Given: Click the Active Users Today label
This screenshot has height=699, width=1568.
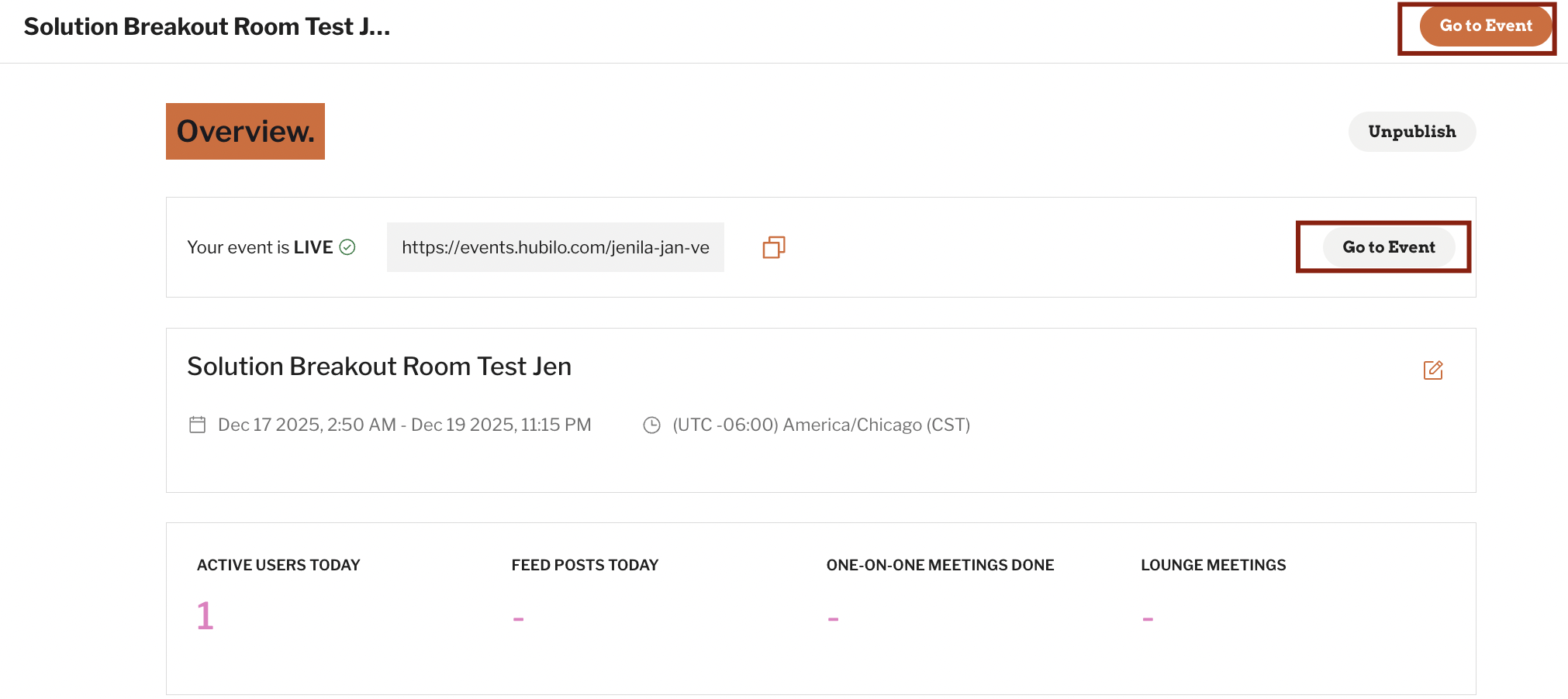Looking at the screenshot, I should (278, 565).
